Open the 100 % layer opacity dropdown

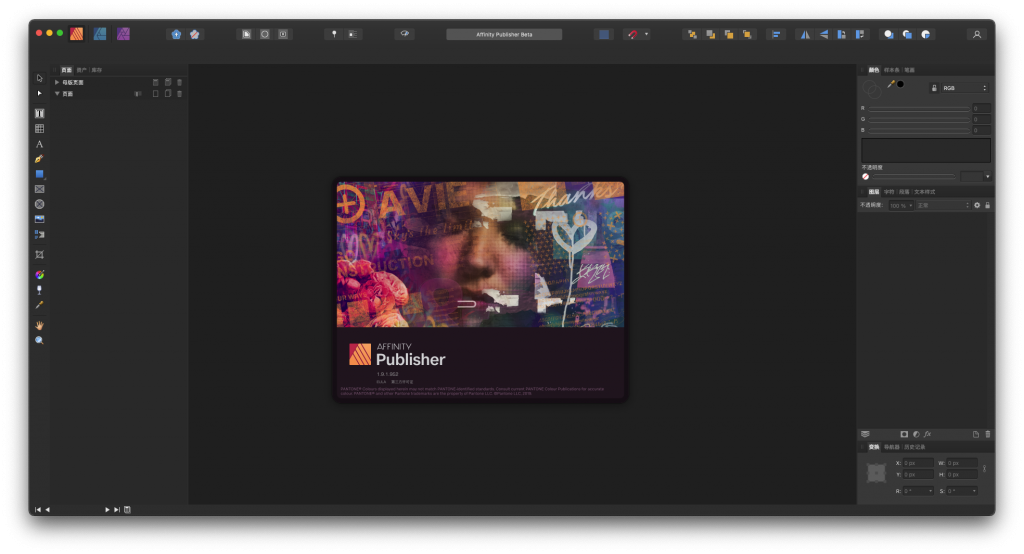point(901,206)
